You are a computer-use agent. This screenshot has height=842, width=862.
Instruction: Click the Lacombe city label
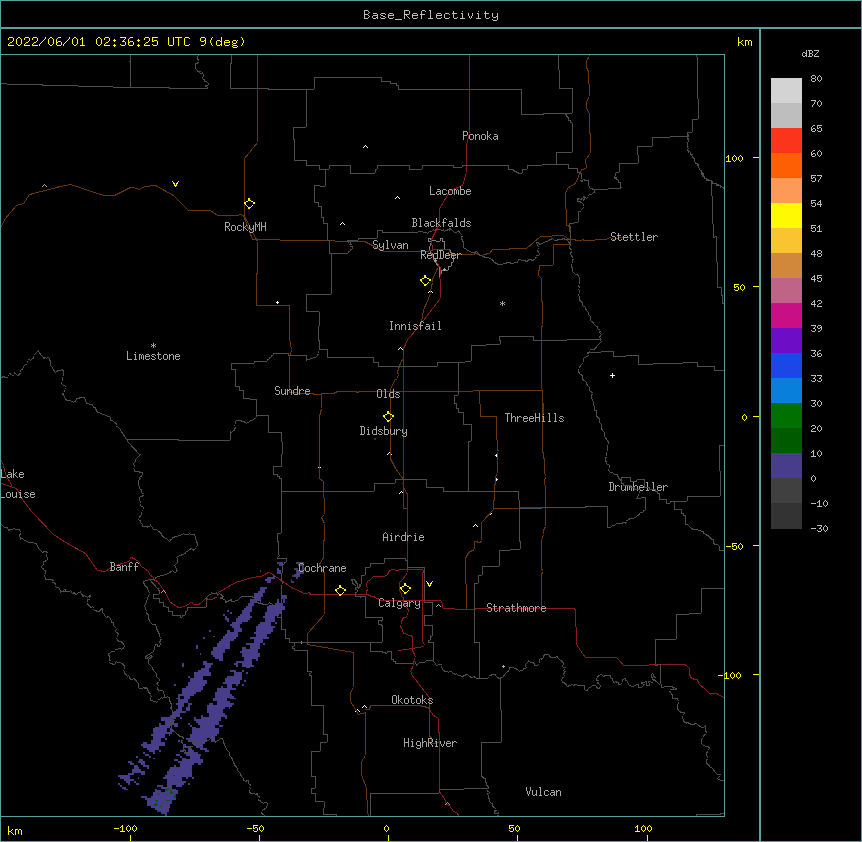click(x=450, y=191)
